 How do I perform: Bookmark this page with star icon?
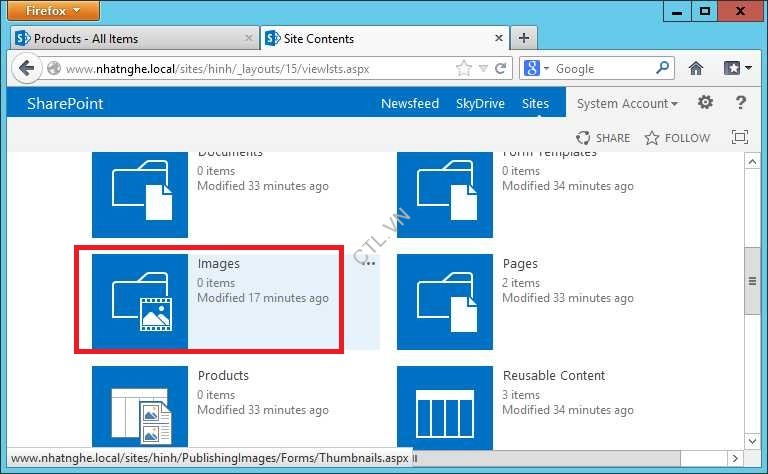click(463, 69)
